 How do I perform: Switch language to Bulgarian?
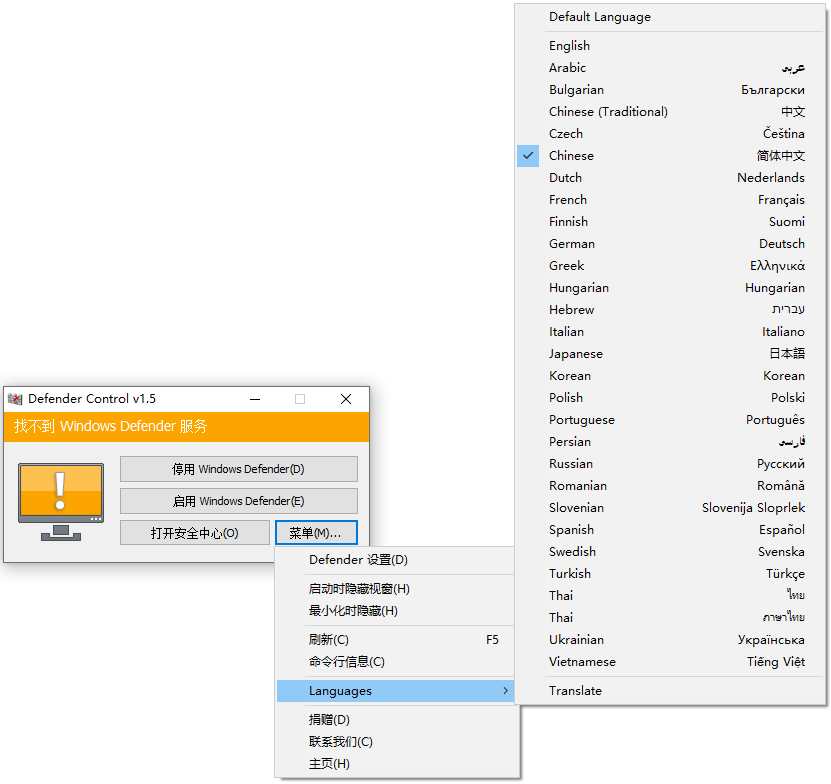tap(670, 90)
